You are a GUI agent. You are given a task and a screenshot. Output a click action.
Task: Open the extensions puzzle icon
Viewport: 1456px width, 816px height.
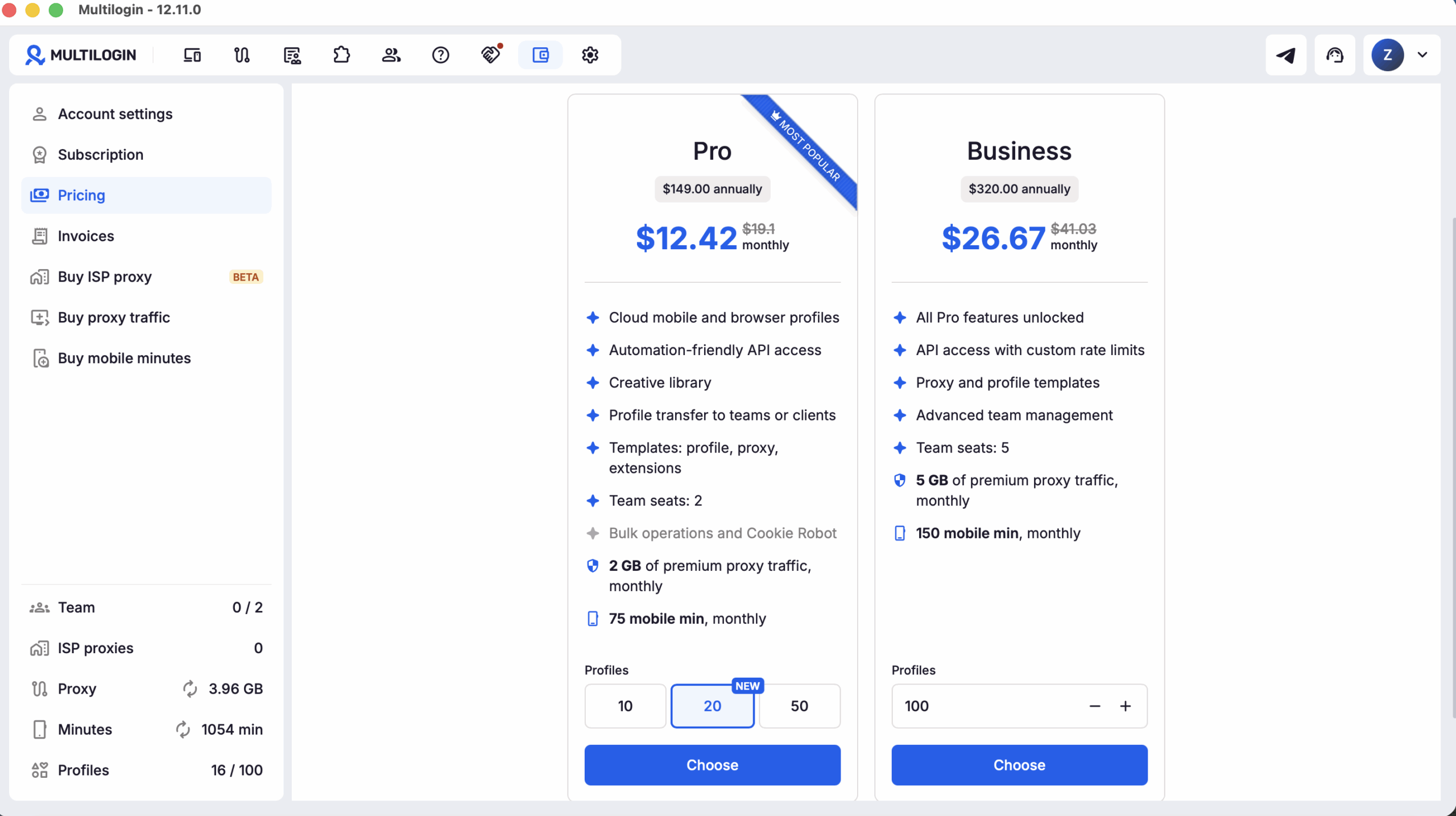click(x=341, y=55)
